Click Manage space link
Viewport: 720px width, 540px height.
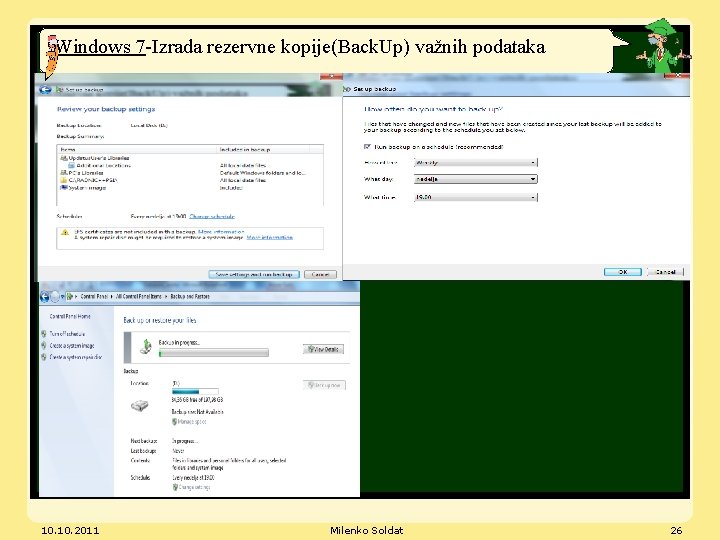pyautogui.click(x=192, y=422)
